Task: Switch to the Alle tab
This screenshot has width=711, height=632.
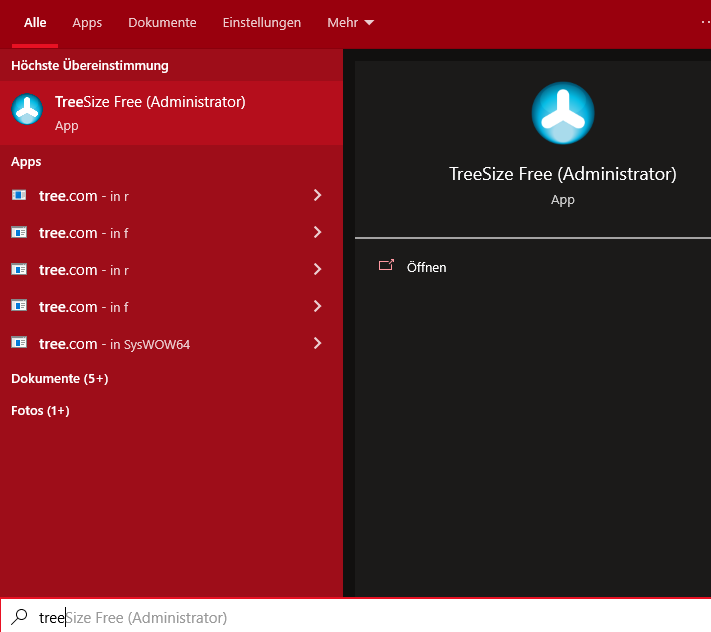Action: [x=35, y=23]
